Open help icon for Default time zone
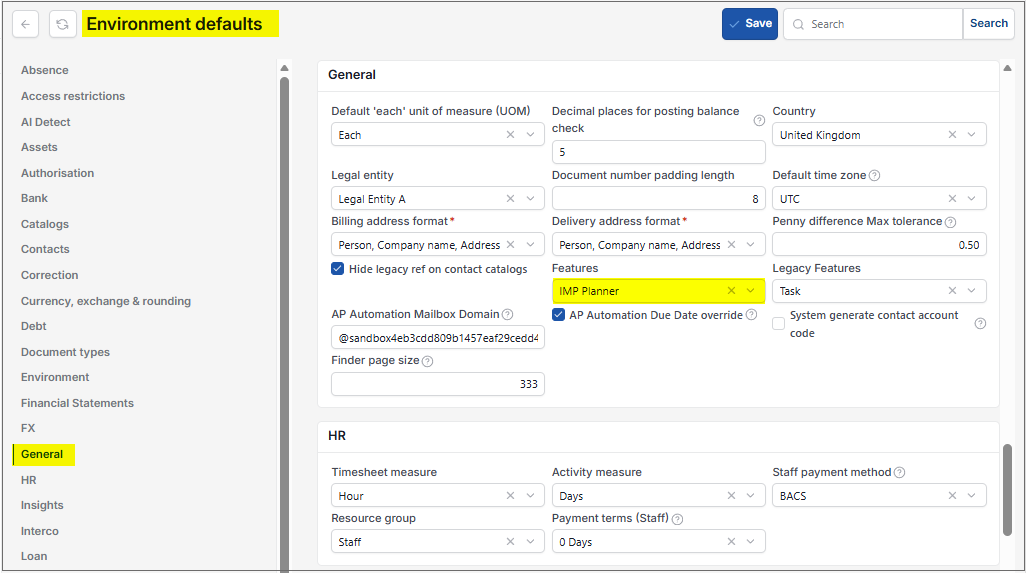The height and width of the screenshot is (573, 1028). (x=874, y=176)
